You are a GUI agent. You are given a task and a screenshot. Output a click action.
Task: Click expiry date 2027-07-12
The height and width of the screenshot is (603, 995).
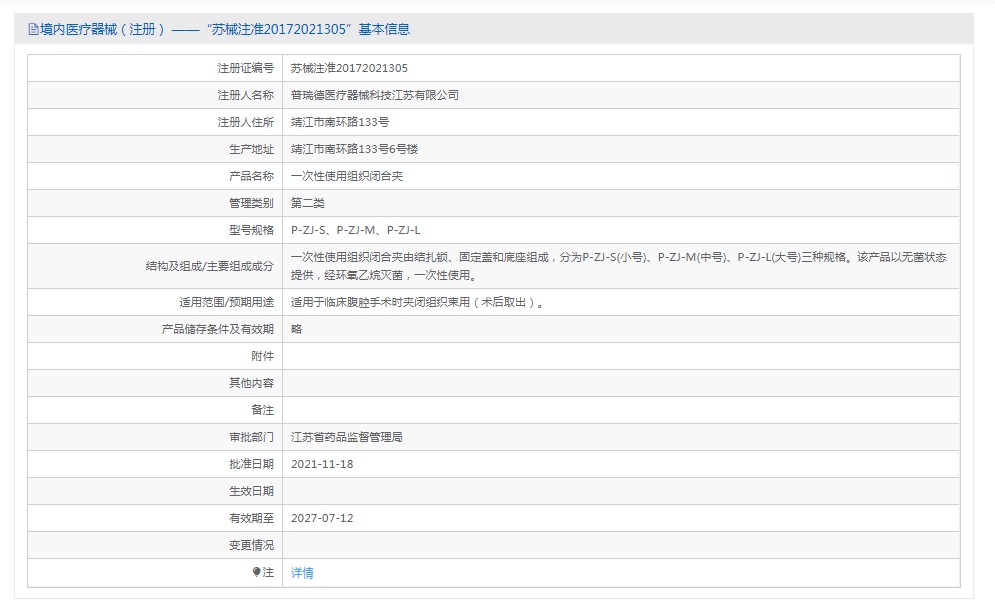point(322,518)
